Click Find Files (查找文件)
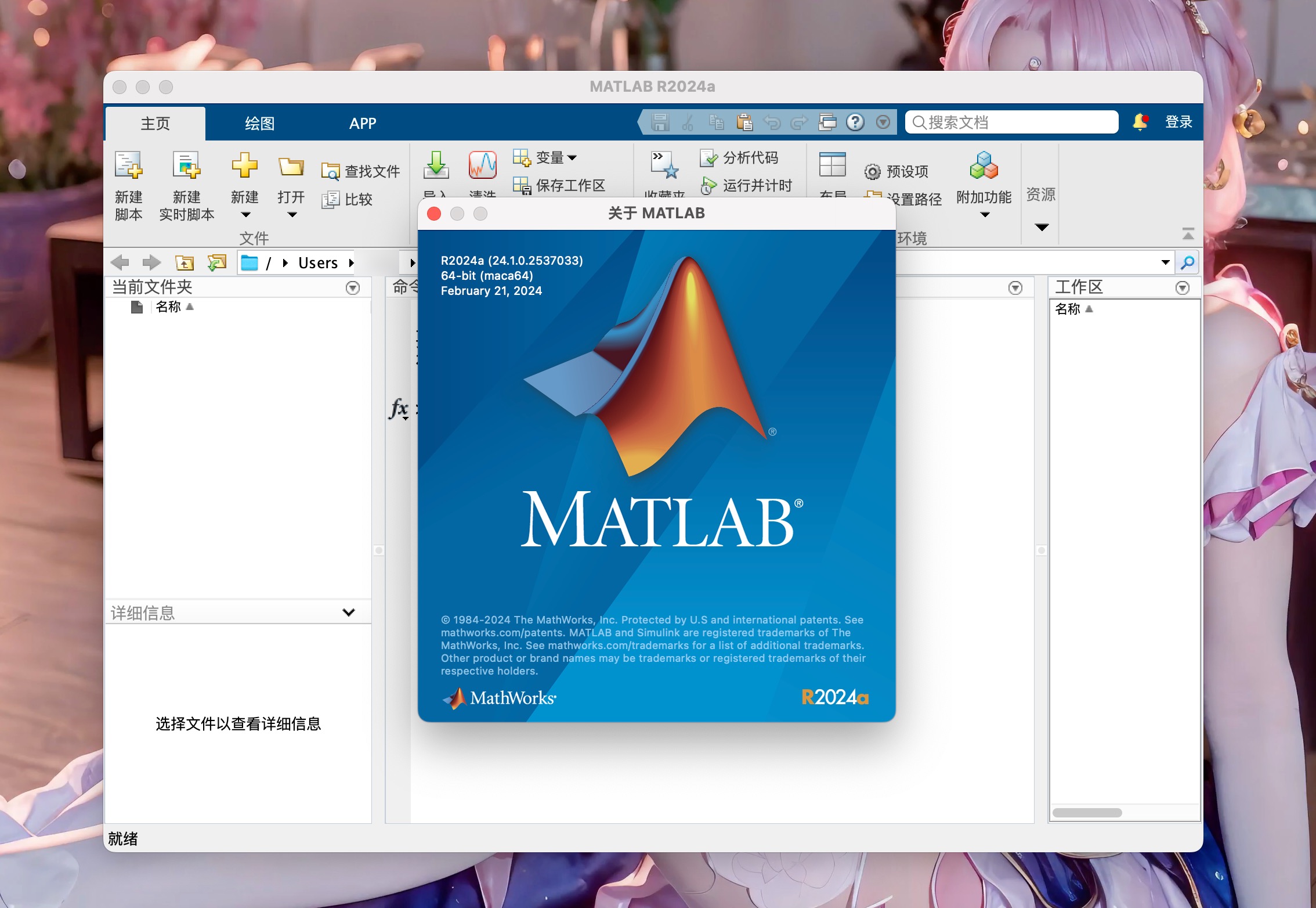Viewport: 1316px width, 908px height. point(360,171)
